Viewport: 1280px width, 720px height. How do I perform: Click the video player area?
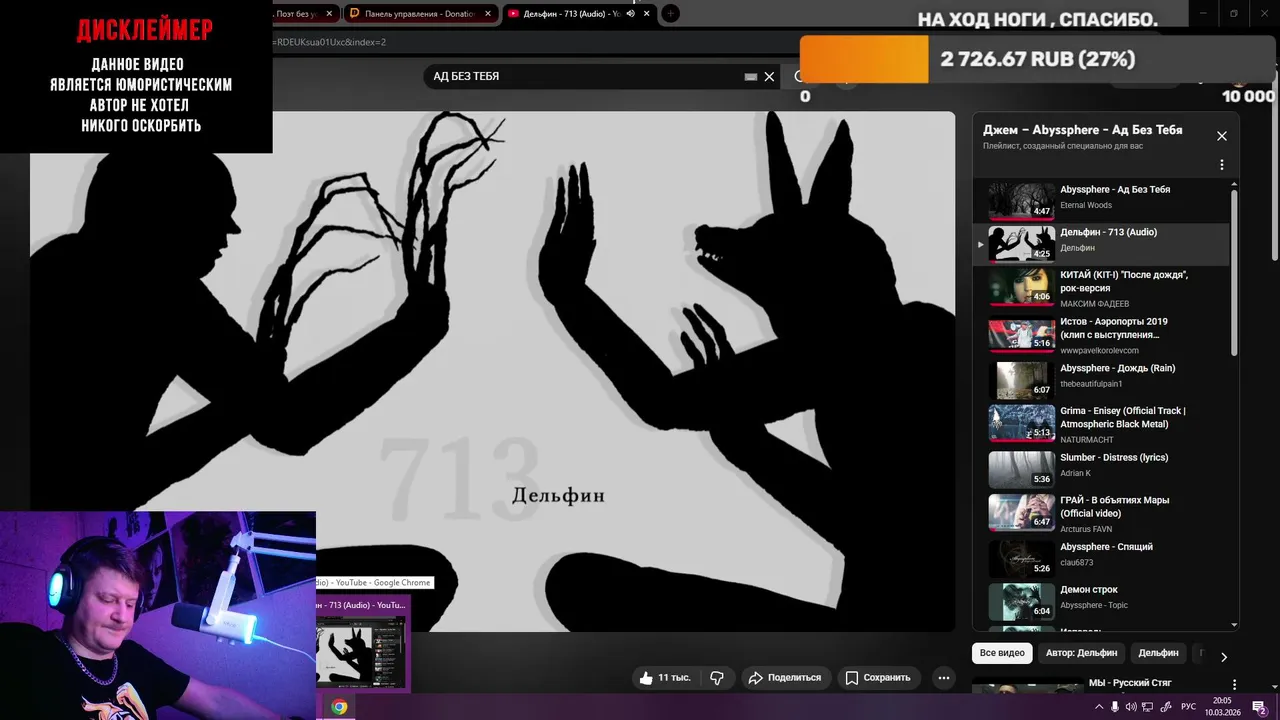(x=492, y=371)
